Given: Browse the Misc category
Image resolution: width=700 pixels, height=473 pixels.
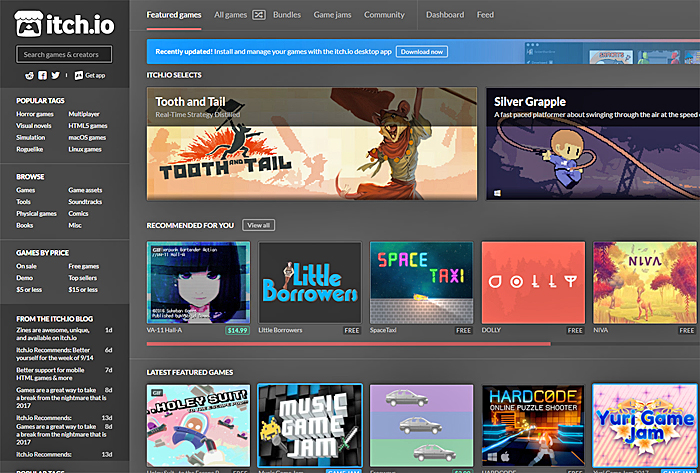Looking at the screenshot, I should [75, 225].
